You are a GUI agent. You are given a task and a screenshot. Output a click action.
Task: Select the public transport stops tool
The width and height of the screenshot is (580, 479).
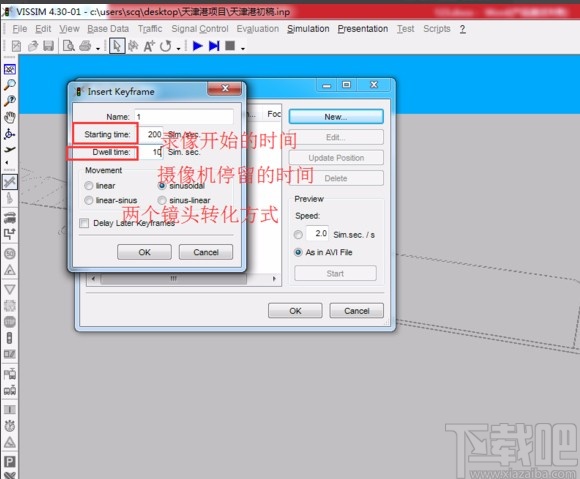tap(10, 374)
